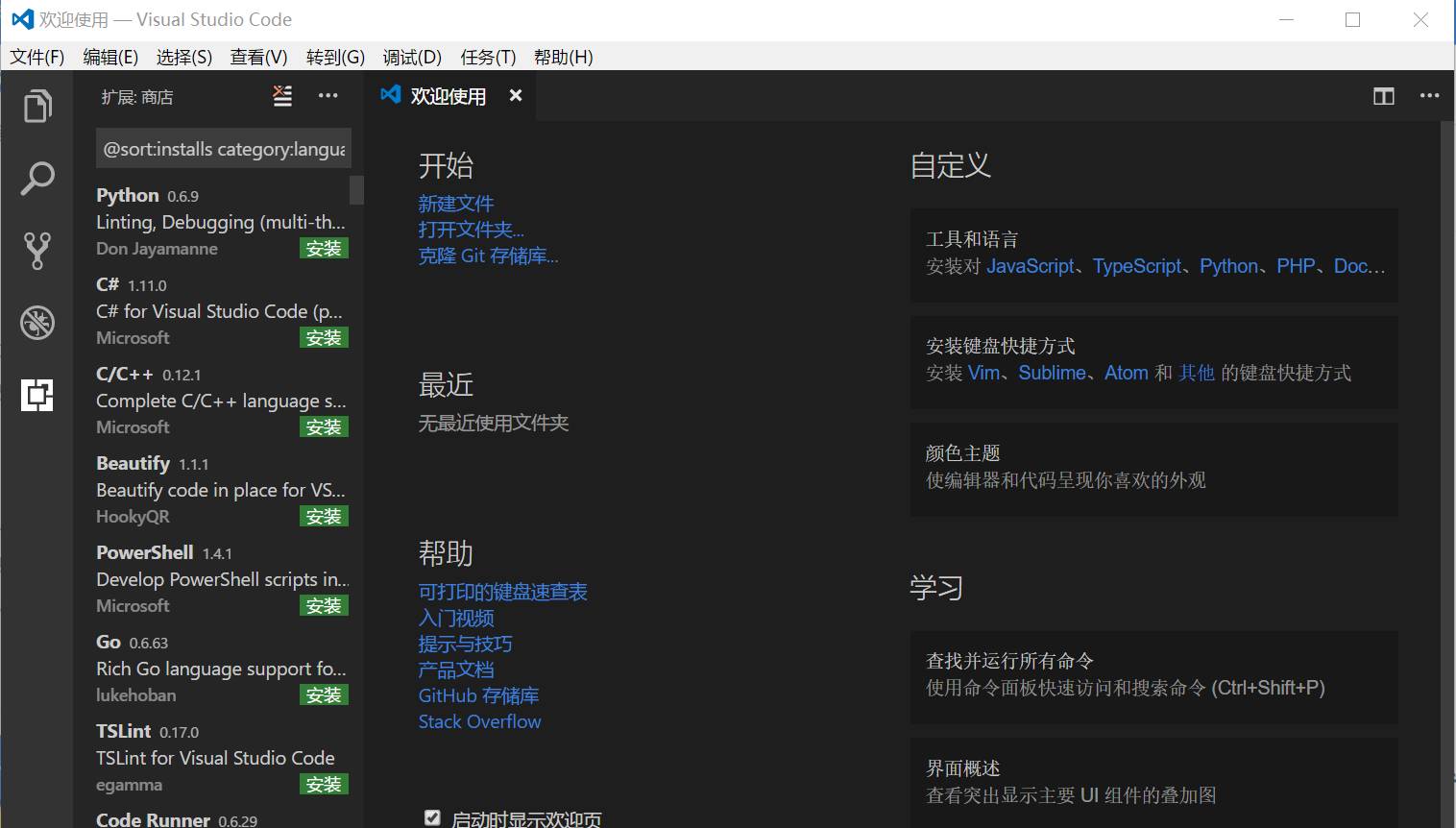Open the Source Control (Git) view
The image size is (1456, 828).
coord(37,251)
